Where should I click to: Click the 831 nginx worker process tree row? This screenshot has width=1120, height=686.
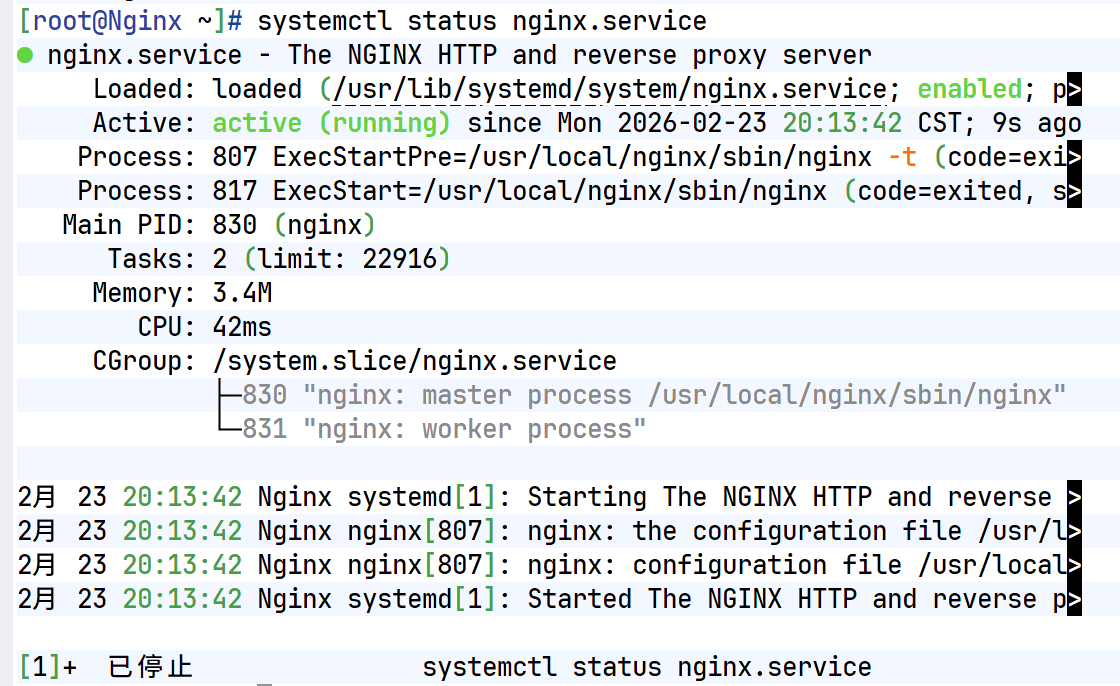click(432, 429)
